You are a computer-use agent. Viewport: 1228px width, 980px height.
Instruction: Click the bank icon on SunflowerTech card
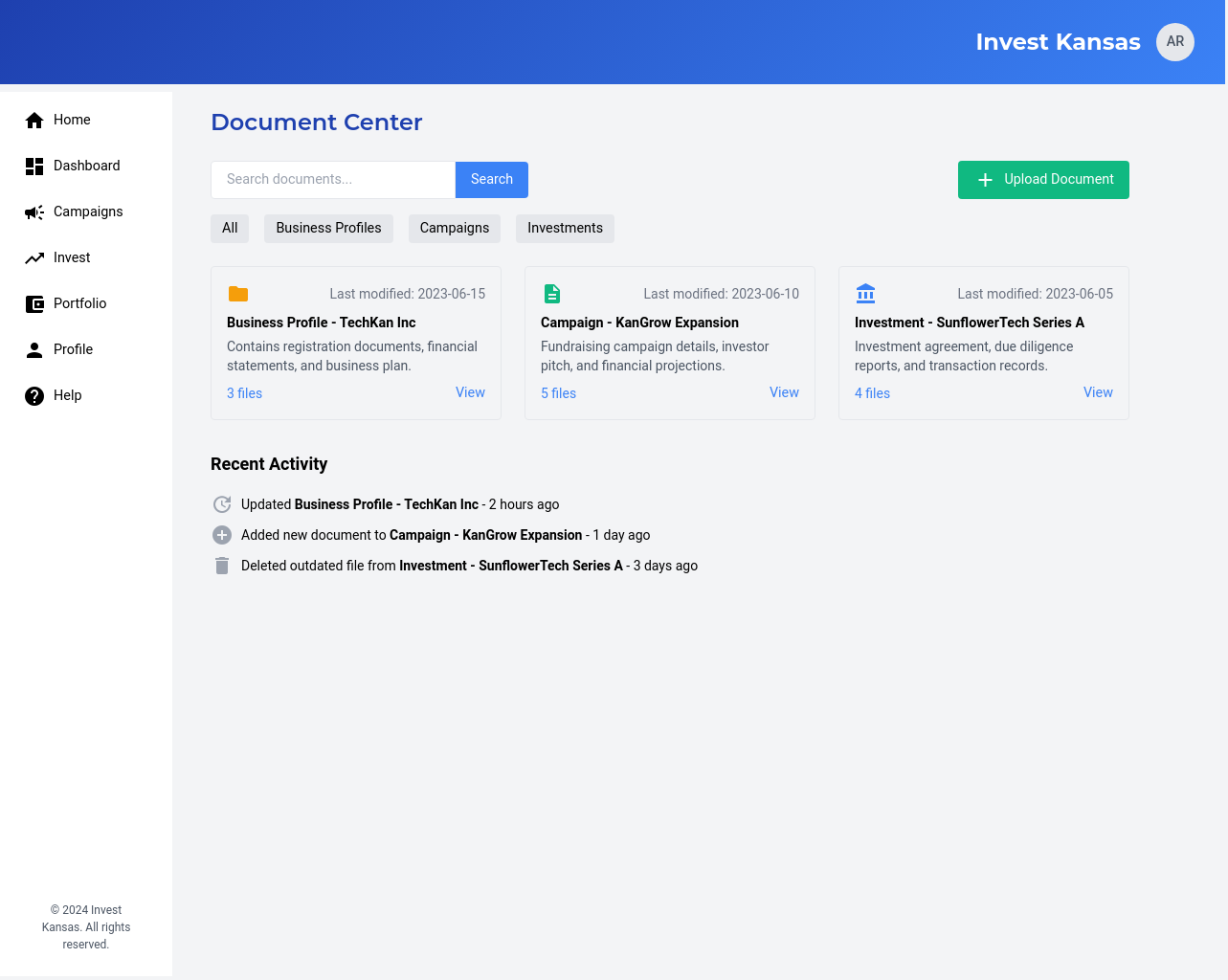pyautogui.click(x=866, y=294)
